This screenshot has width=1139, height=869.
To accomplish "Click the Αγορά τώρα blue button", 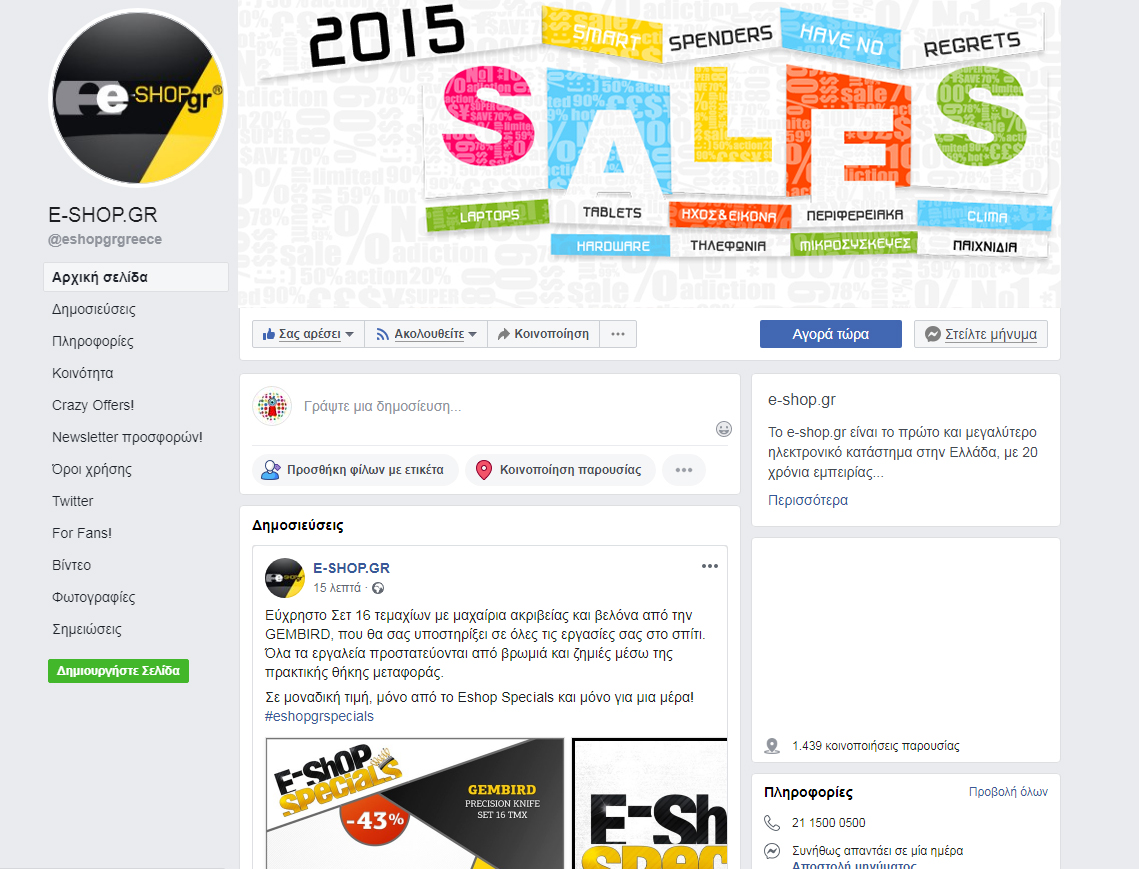I will click(830, 334).
